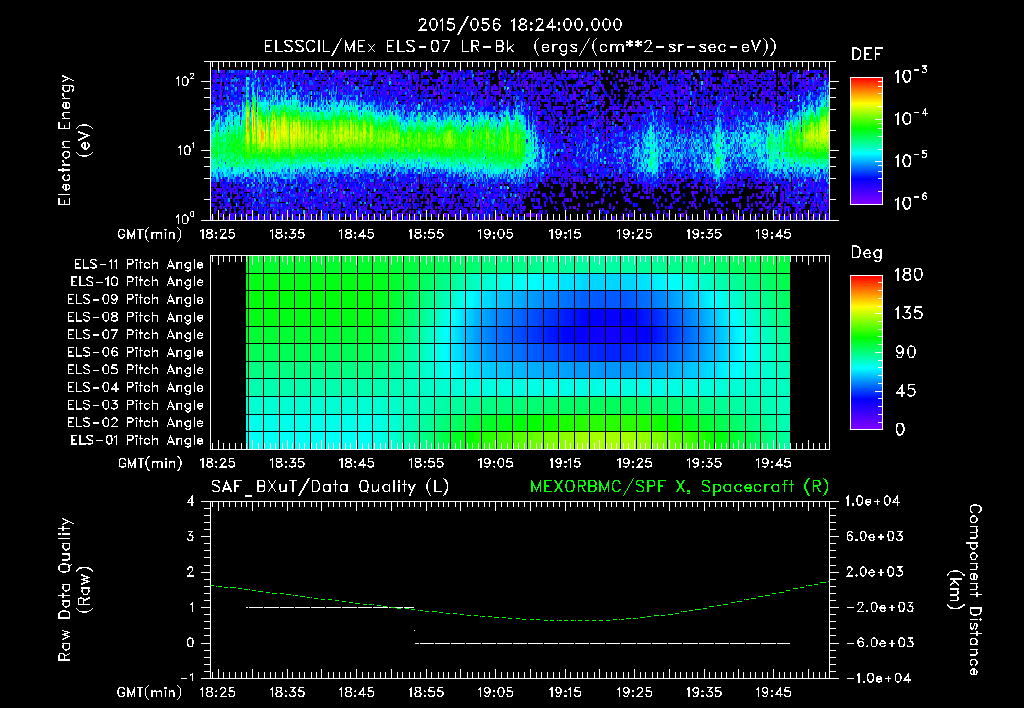Click the 'GMT(min)' label under the spectrogram
1024x708 pixels.
click(x=150, y=234)
